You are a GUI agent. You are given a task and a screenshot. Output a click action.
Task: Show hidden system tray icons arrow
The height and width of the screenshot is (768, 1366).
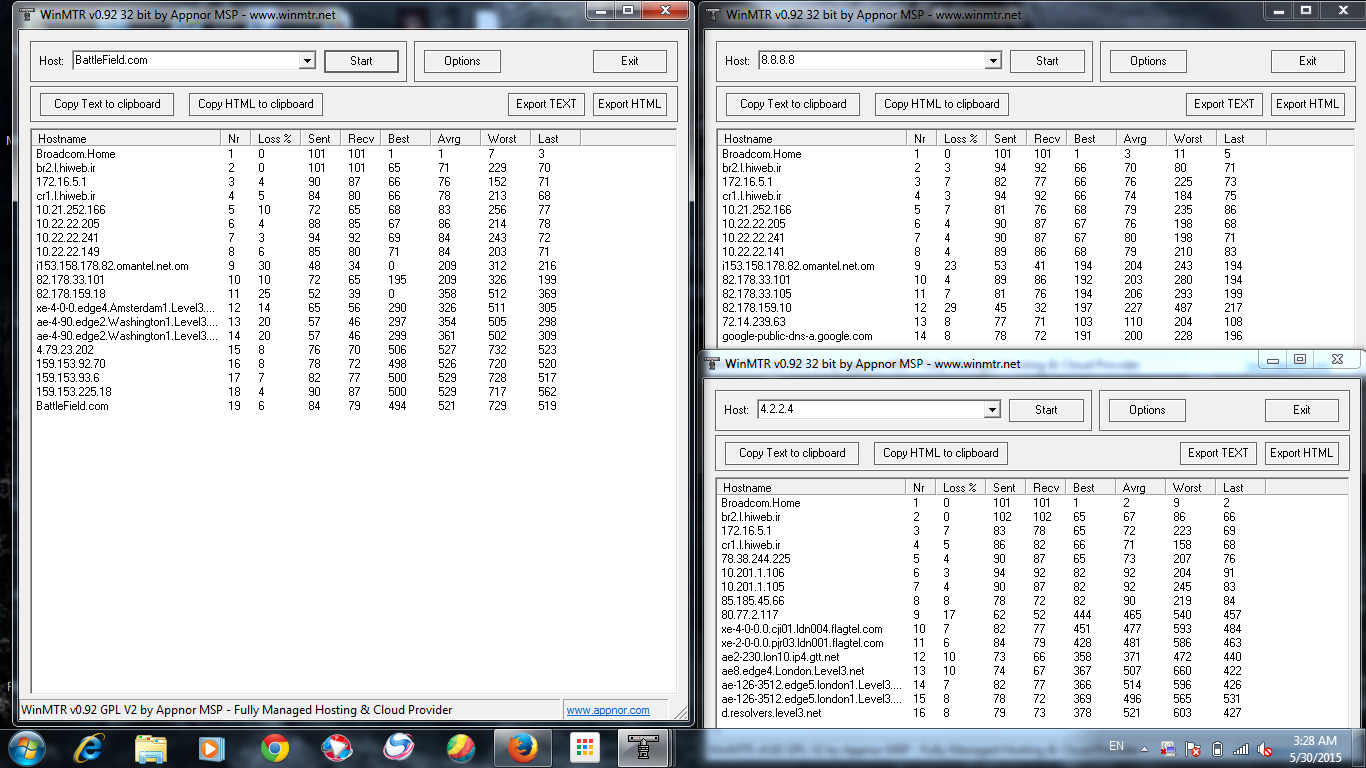(1143, 748)
